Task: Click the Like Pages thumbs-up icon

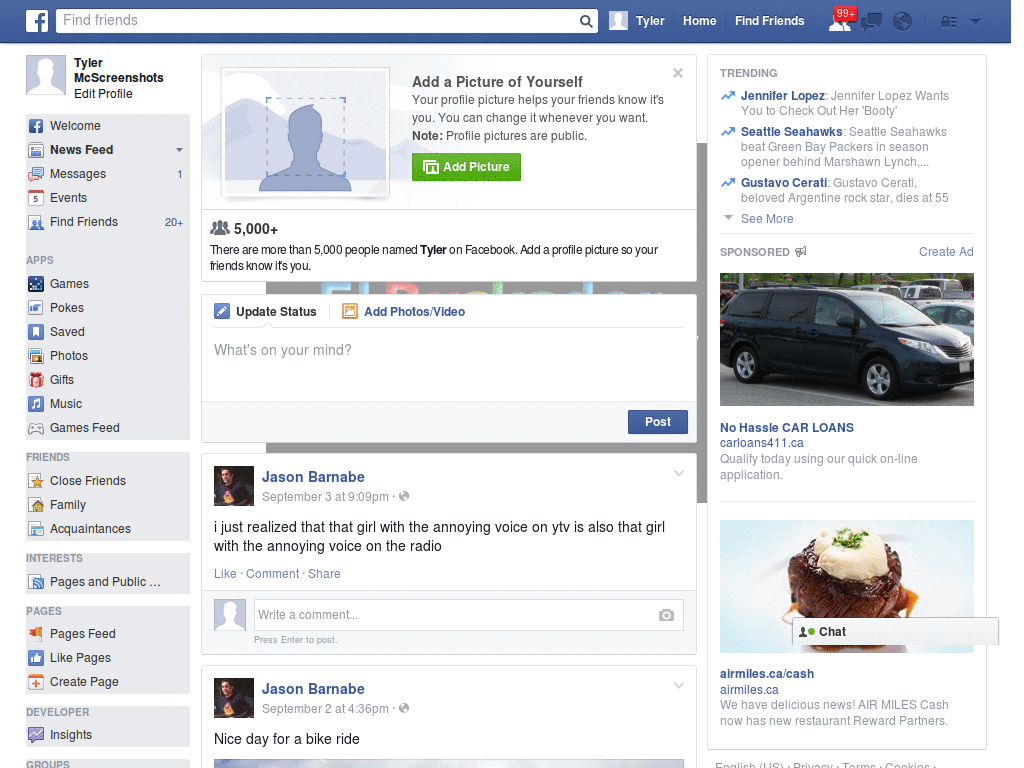Action: (36, 658)
